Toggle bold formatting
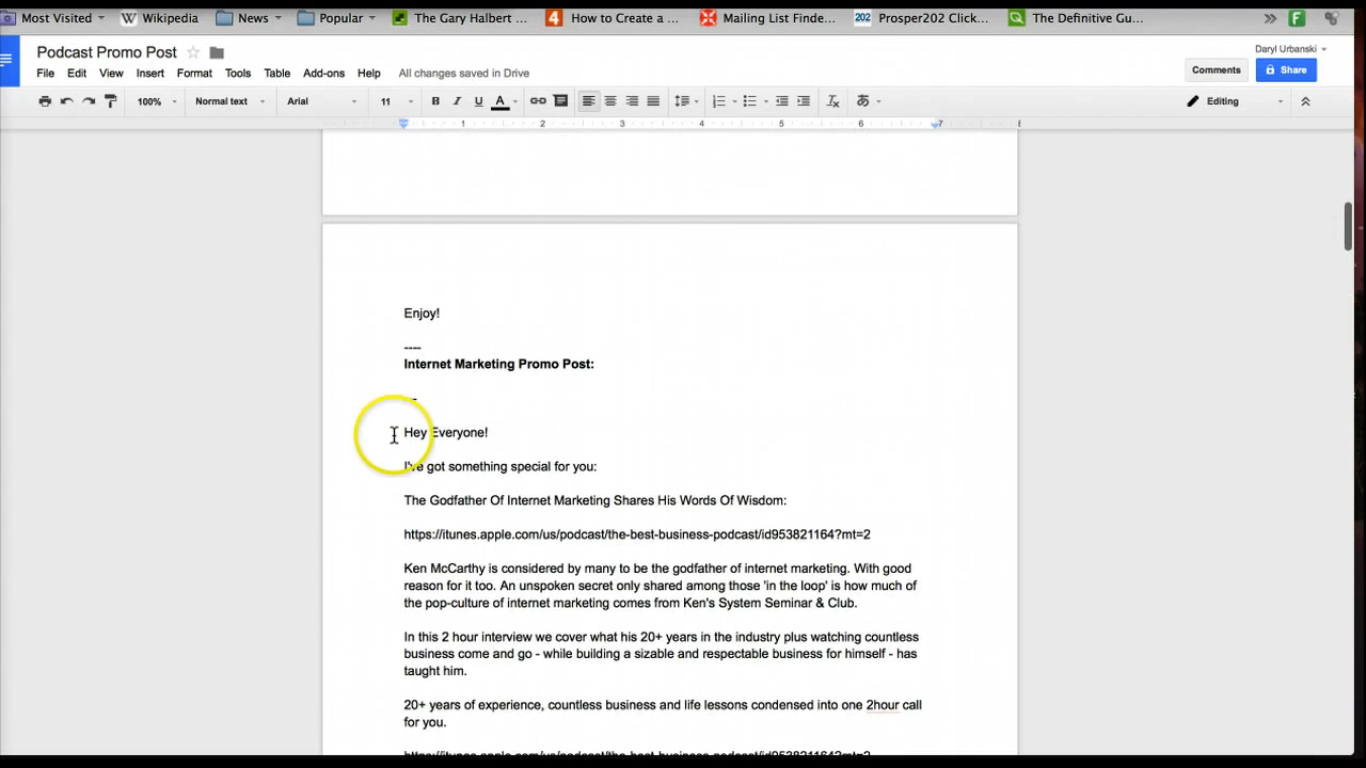 [435, 101]
